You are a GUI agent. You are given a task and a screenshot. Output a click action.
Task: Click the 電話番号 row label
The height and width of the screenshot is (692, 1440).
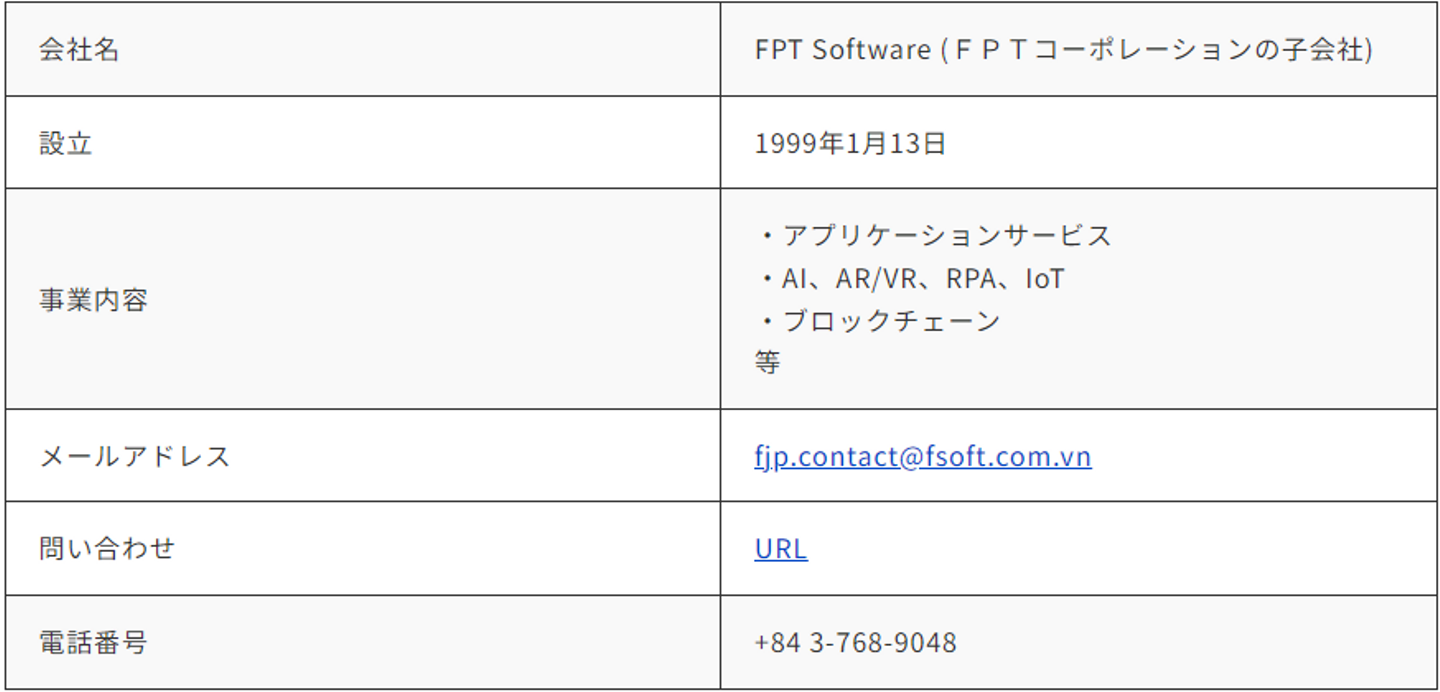(x=93, y=642)
